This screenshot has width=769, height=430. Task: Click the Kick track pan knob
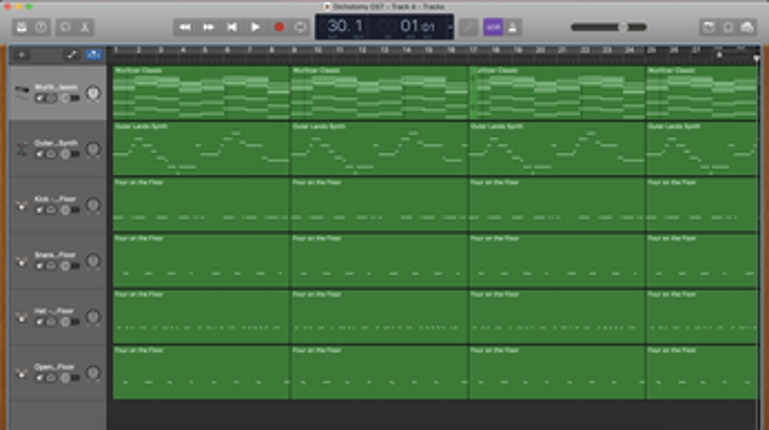pos(93,205)
